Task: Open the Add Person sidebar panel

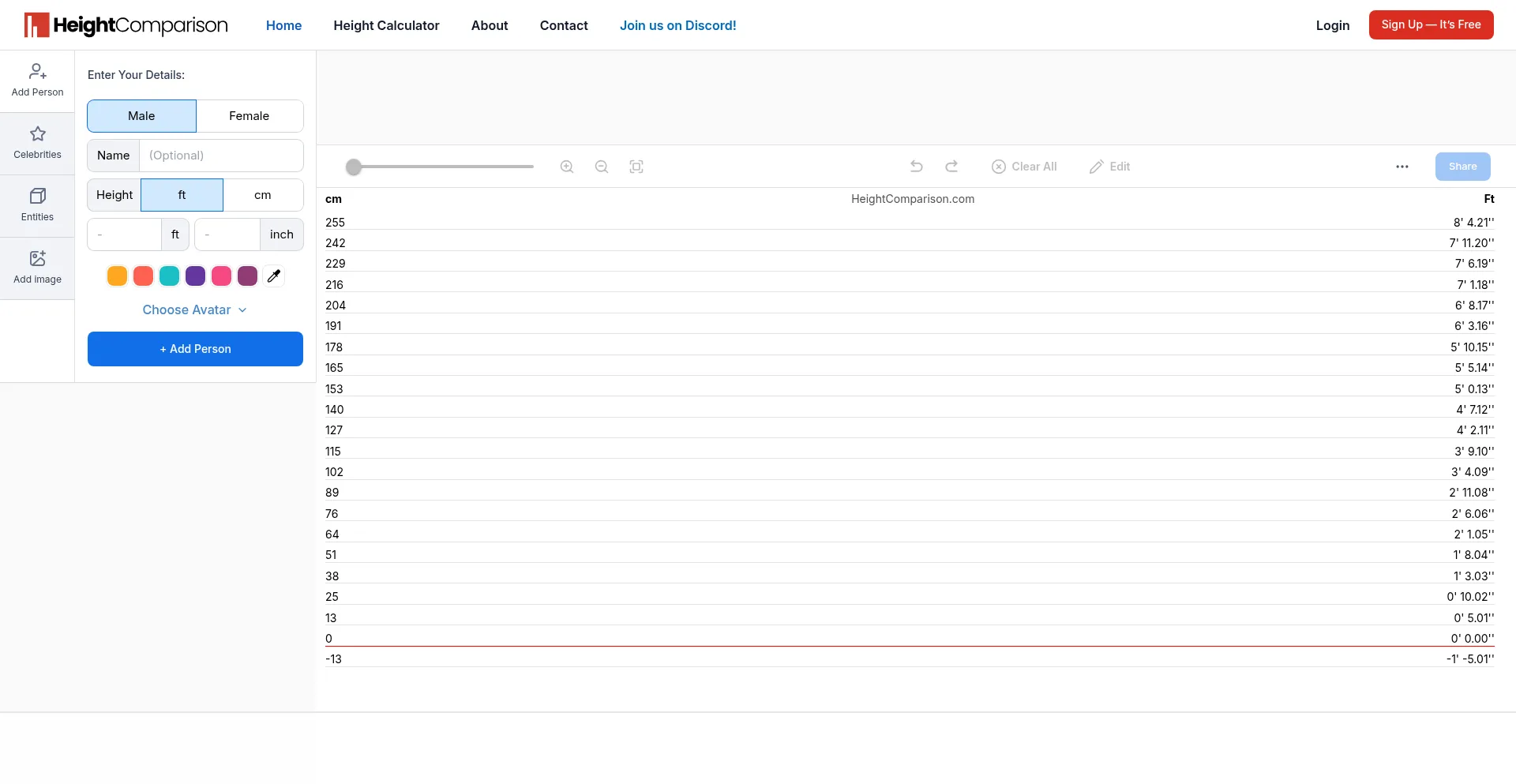Action: [37, 81]
